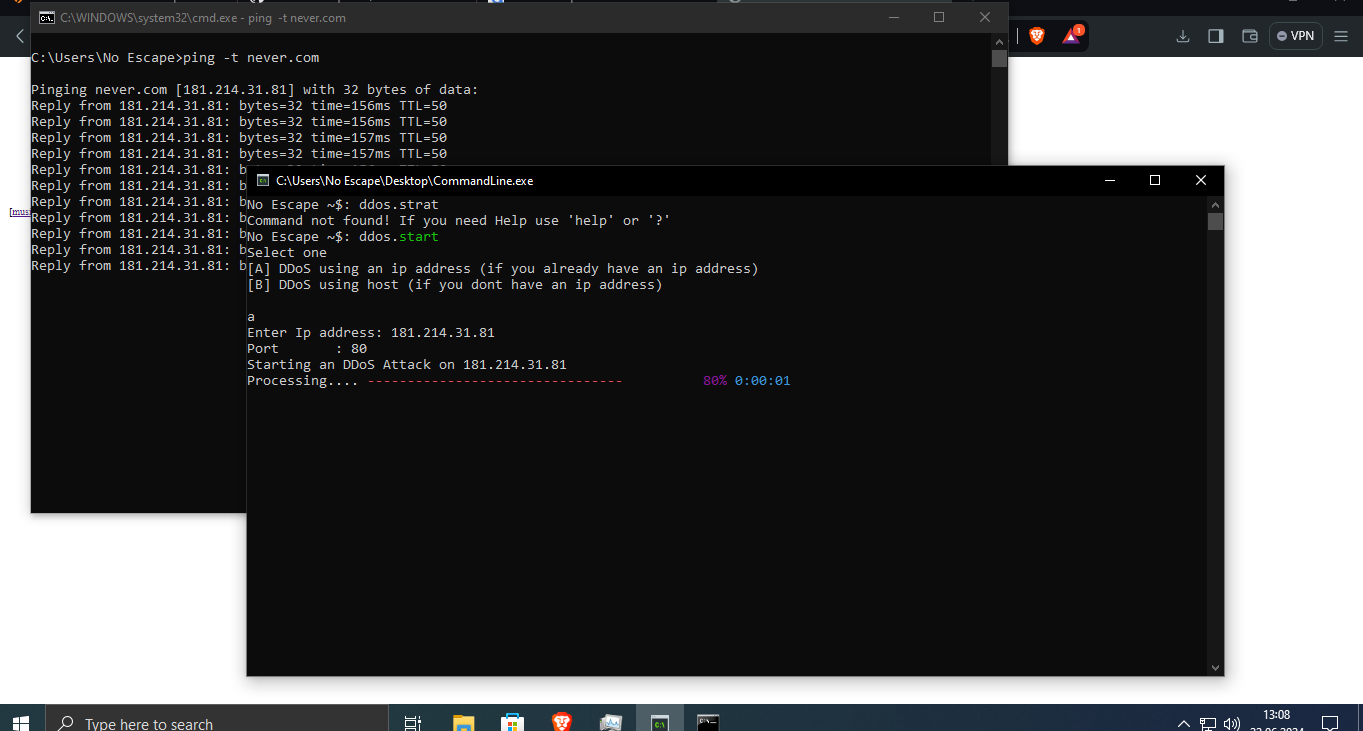Toggle the Brave sidebar panel

pos(1215,35)
